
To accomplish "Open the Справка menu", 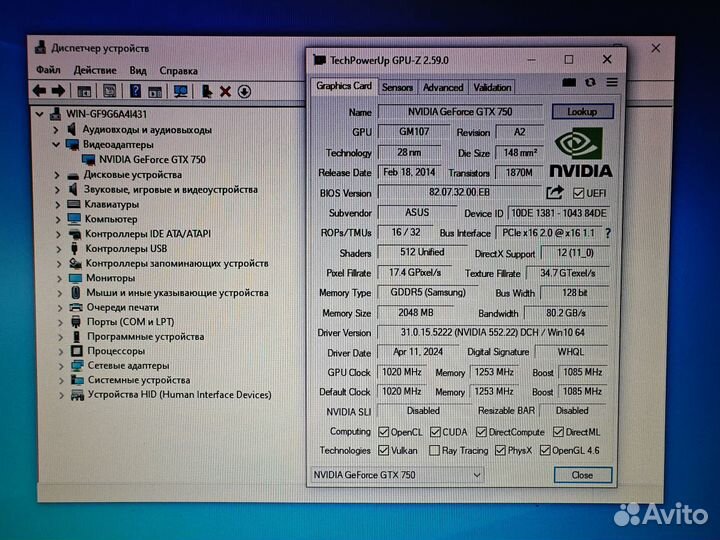I will tap(179, 71).
